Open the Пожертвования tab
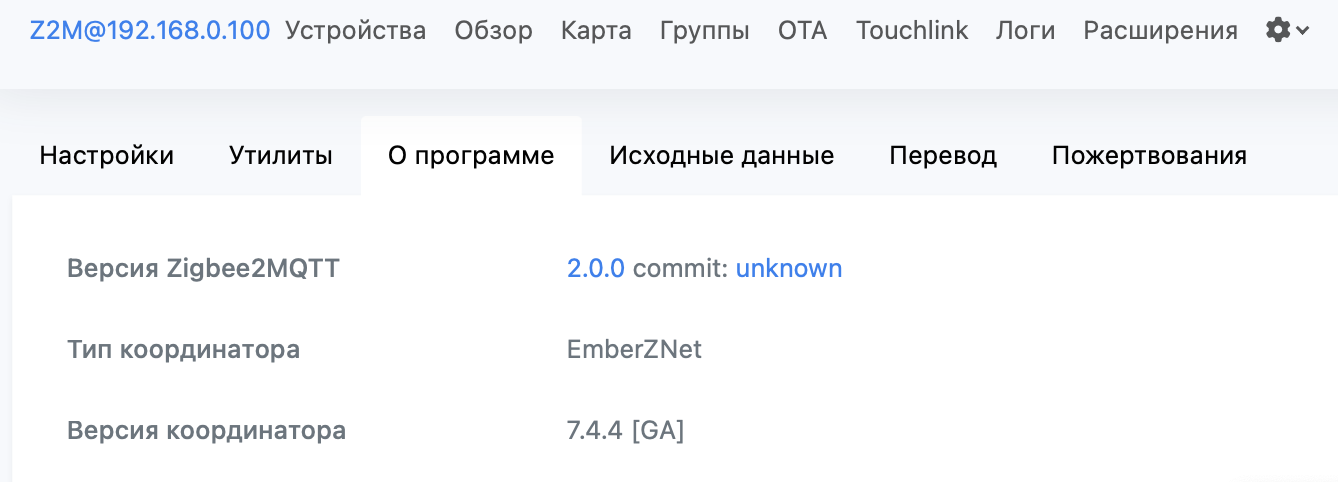The image size is (1338, 482). tap(1149, 156)
